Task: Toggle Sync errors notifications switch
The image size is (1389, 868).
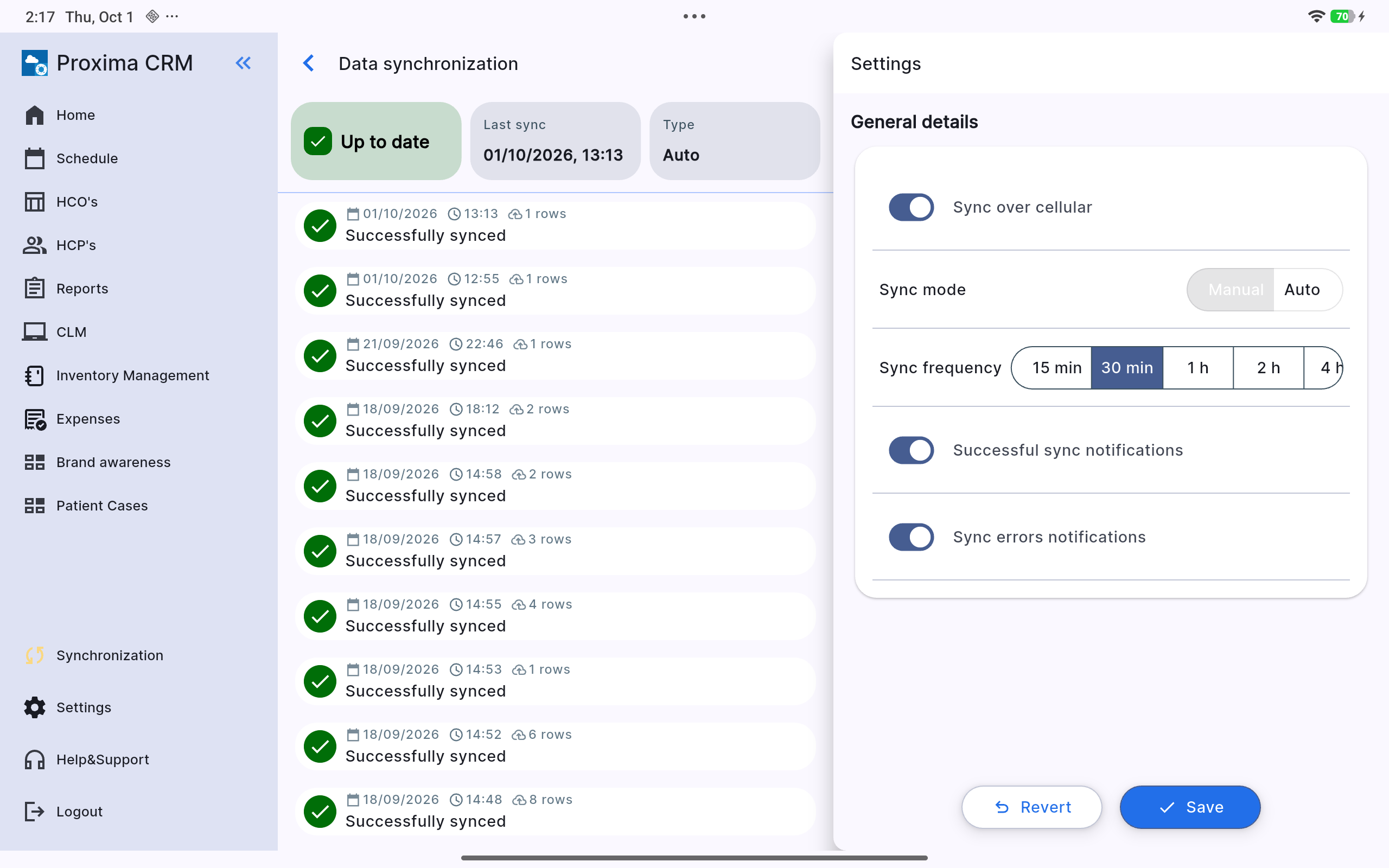Action: (x=911, y=537)
